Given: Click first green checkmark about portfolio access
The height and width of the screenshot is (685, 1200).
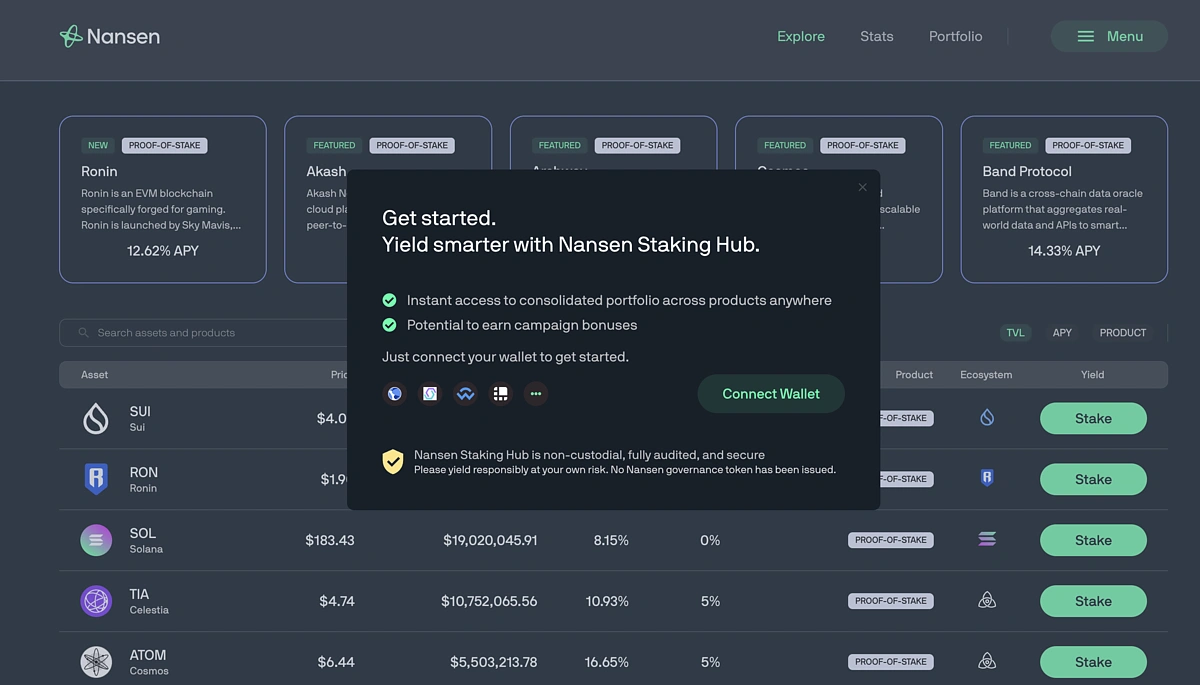Looking at the screenshot, I should (389, 300).
